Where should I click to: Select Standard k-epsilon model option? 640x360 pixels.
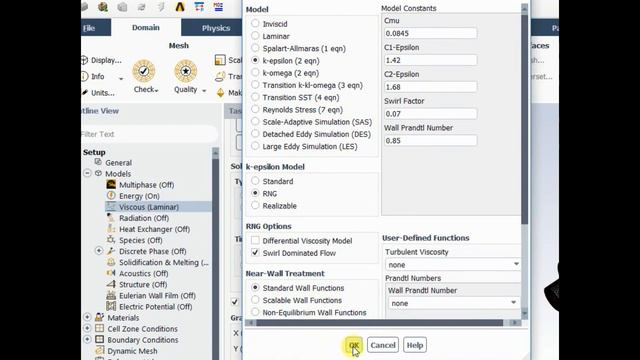(x=255, y=180)
